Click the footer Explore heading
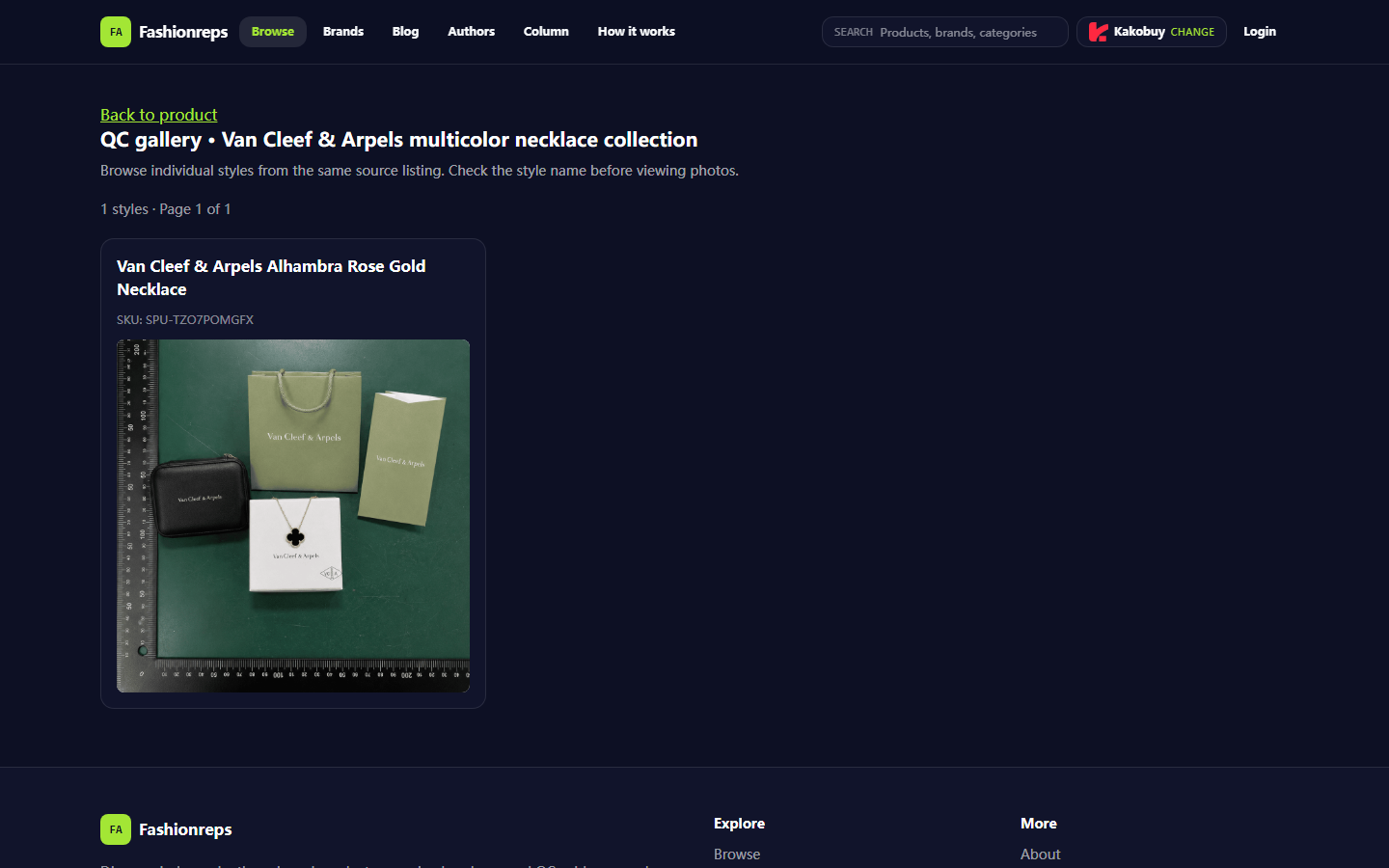Viewport: 1389px width, 868px height. click(x=739, y=824)
